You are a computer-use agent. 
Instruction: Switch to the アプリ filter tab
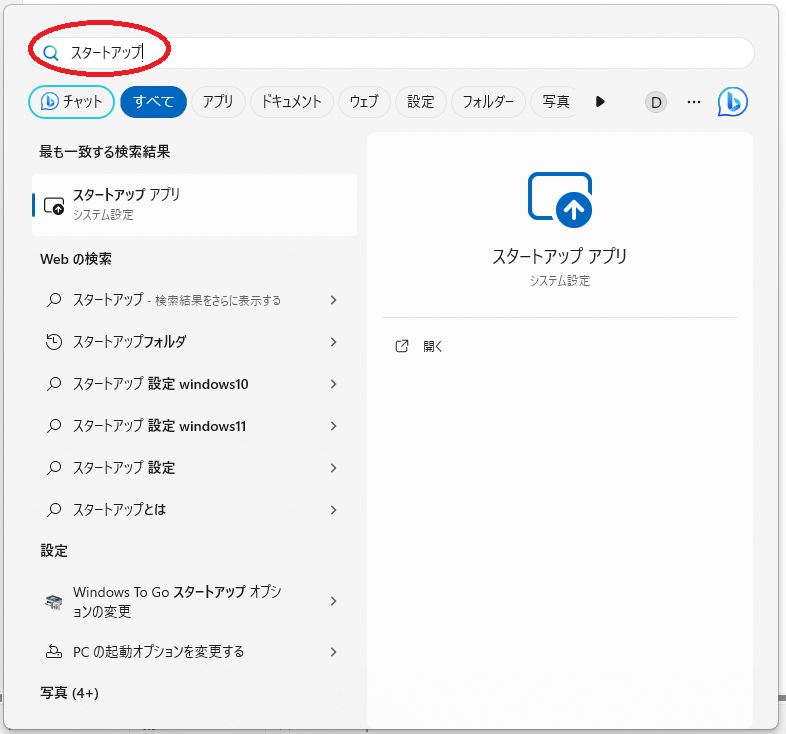pyautogui.click(x=218, y=102)
